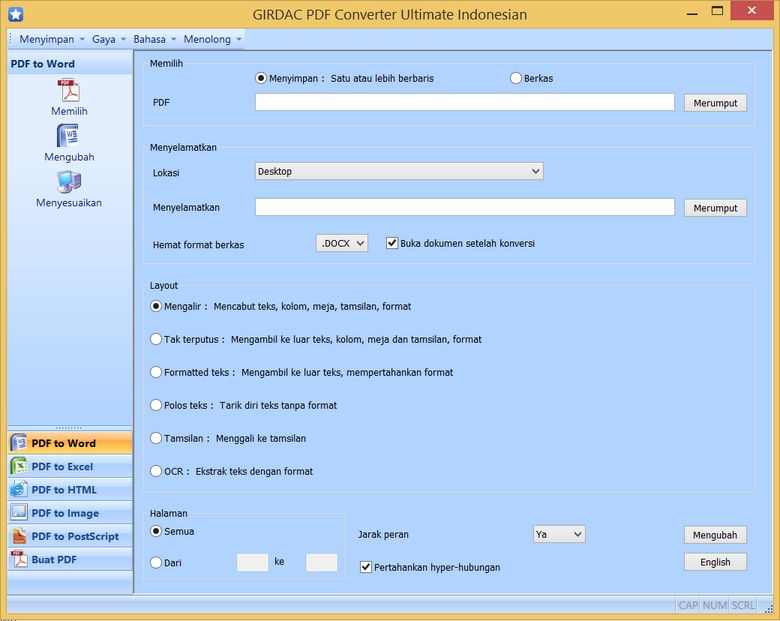Image resolution: width=780 pixels, height=621 pixels.
Task: Select the Semua pages radio button
Action: pos(156,531)
